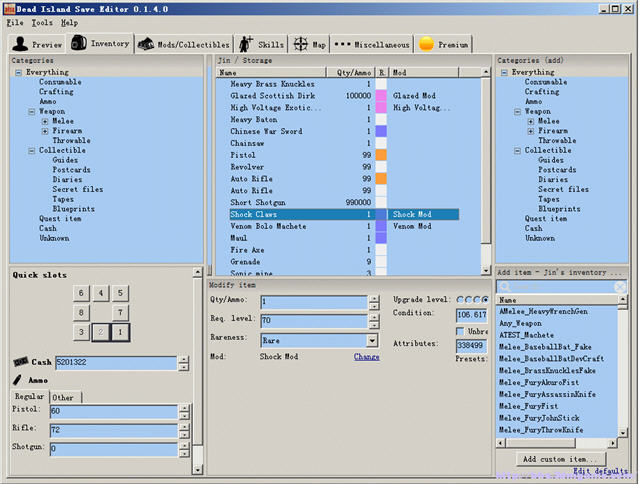Open the Tools menu

click(x=42, y=23)
